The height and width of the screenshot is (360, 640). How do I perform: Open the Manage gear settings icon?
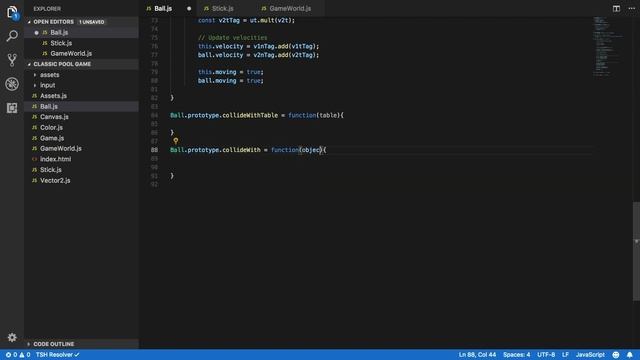[x=12, y=338]
